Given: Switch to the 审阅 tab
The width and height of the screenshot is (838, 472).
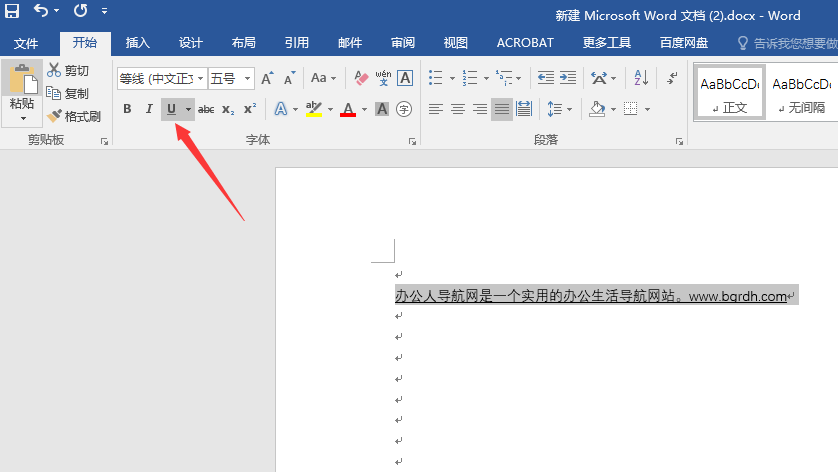Looking at the screenshot, I should point(402,43).
